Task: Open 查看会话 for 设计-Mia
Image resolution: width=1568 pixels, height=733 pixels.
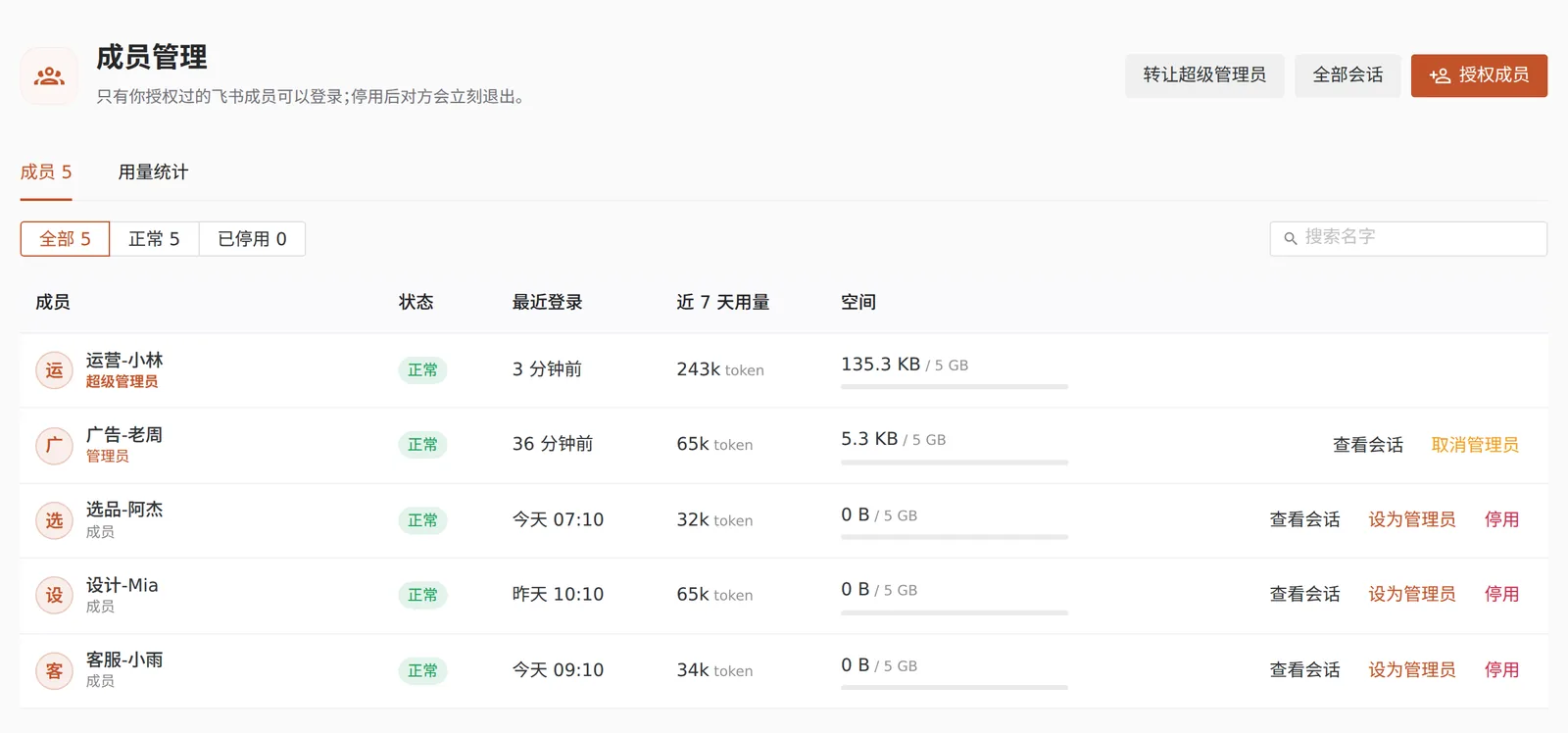Action: point(1304,594)
